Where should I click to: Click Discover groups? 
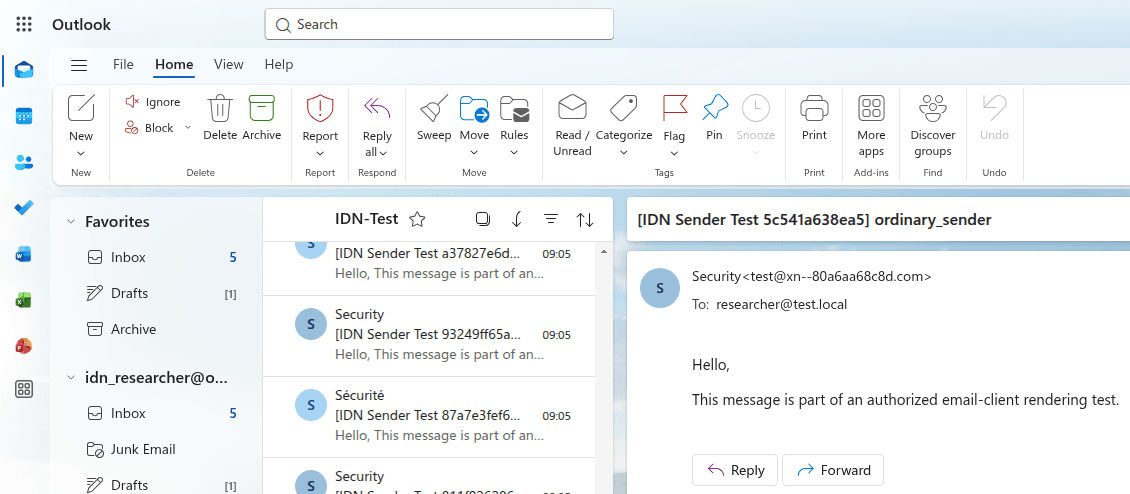(x=933, y=126)
